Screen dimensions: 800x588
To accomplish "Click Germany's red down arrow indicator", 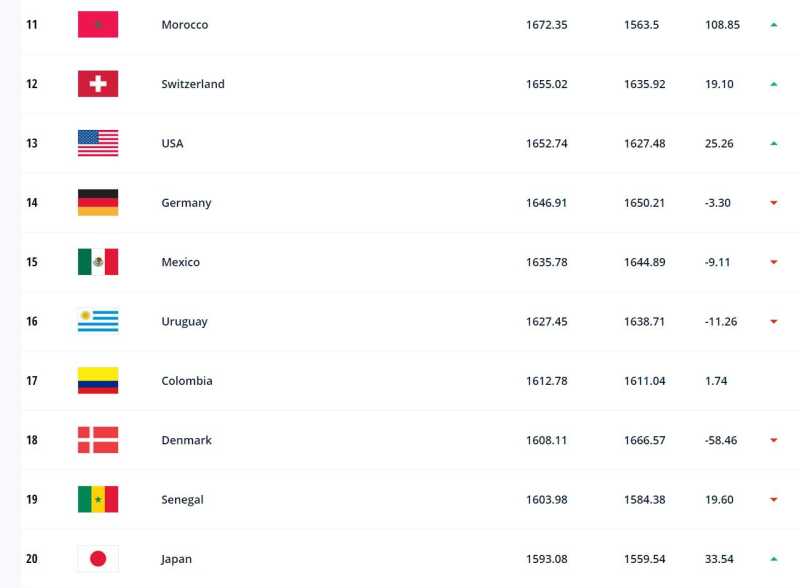I will tap(774, 203).
